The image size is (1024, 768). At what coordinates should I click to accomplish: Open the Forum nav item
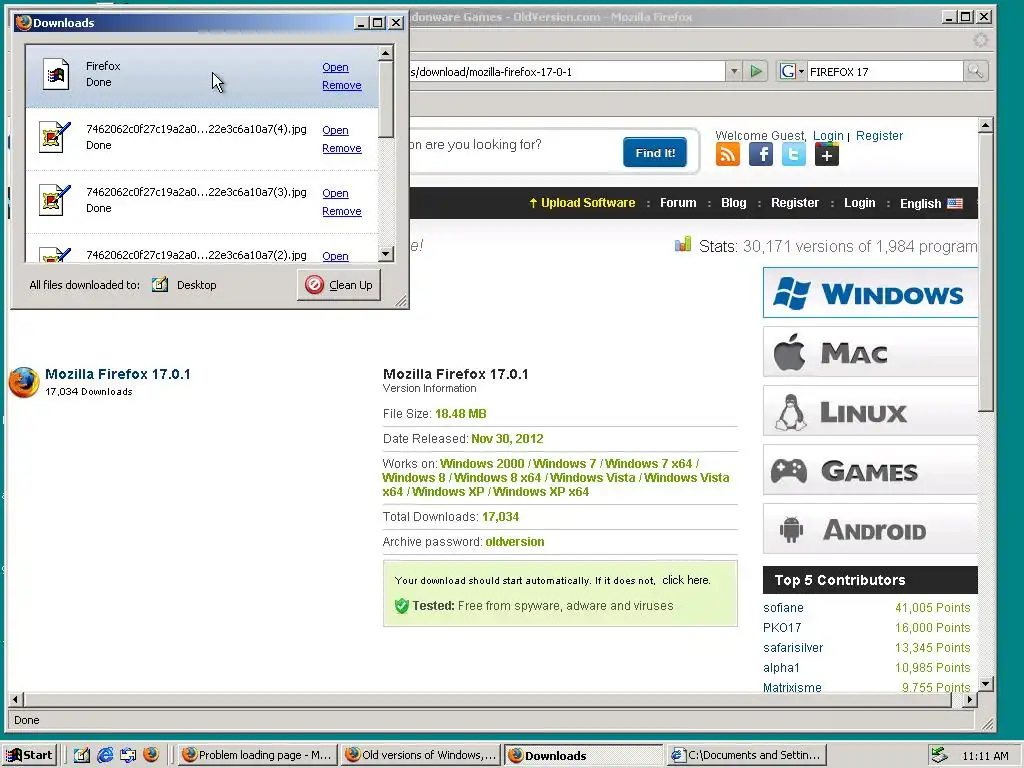tap(678, 203)
